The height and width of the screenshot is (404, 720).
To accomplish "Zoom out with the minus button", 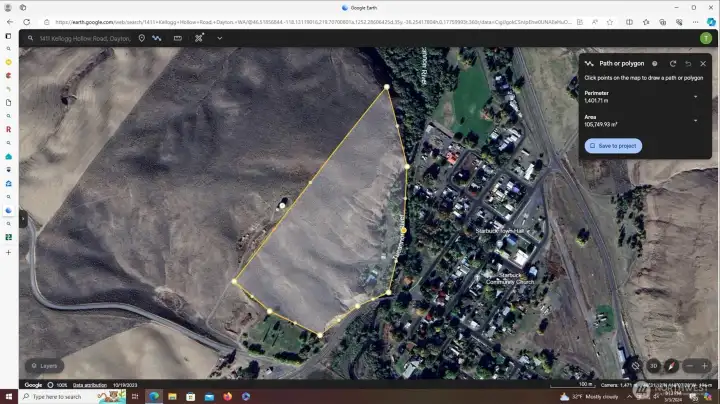I will pyautogui.click(x=690, y=366).
